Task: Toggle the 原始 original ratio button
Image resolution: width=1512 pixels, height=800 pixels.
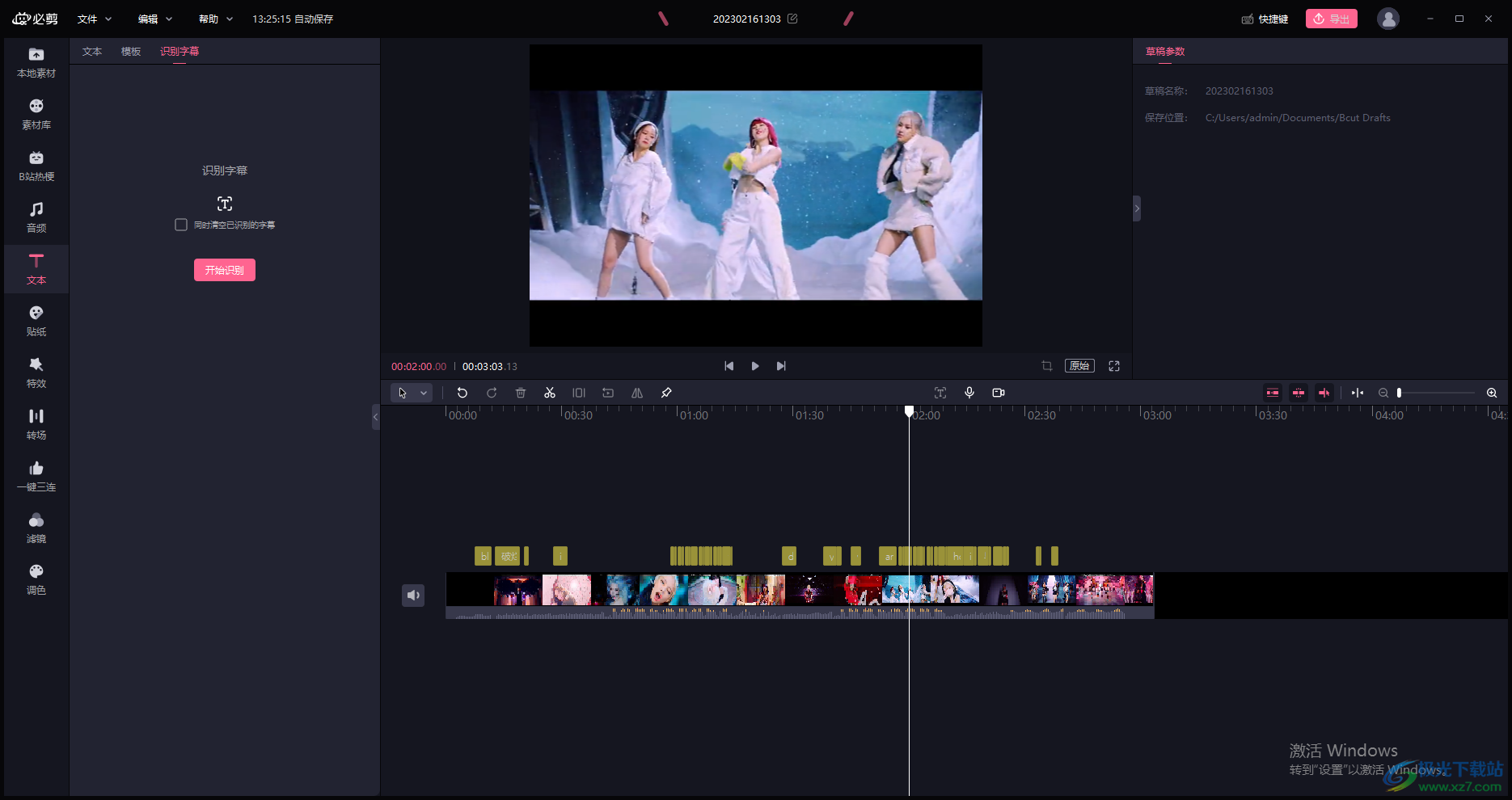Action: [1079, 366]
